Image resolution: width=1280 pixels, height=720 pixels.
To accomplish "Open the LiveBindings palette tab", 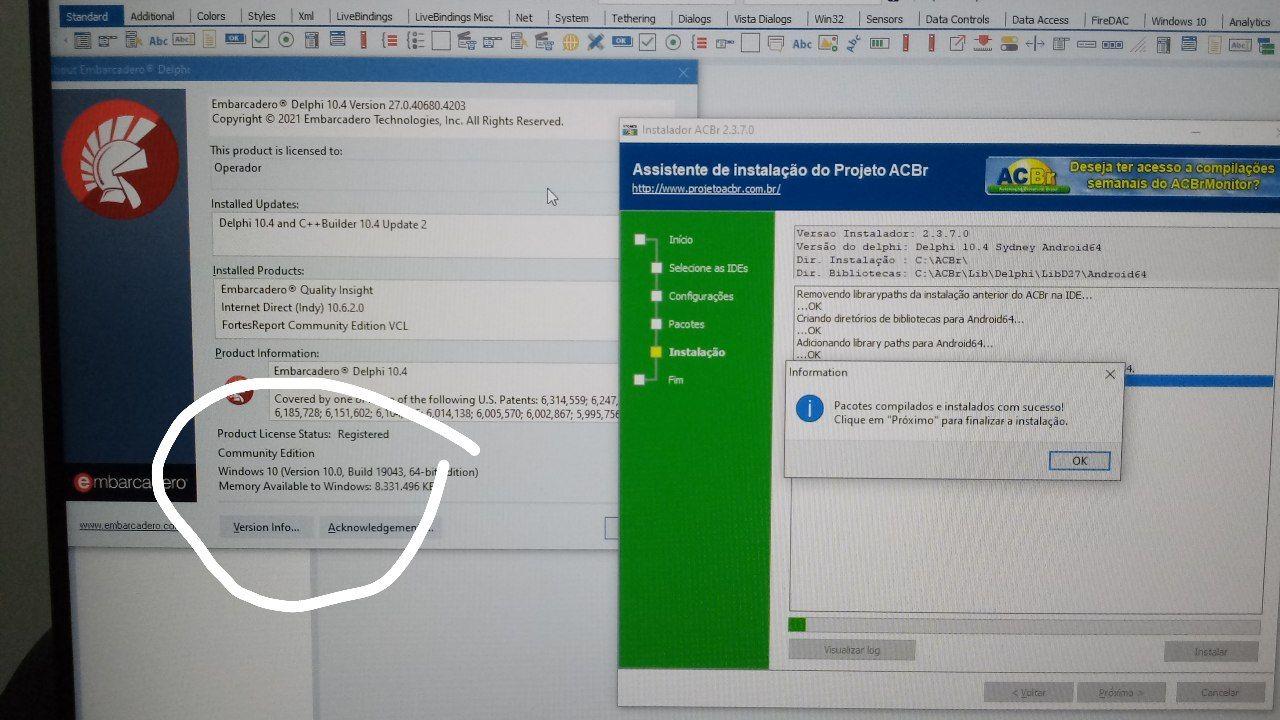I will (x=365, y=17).
